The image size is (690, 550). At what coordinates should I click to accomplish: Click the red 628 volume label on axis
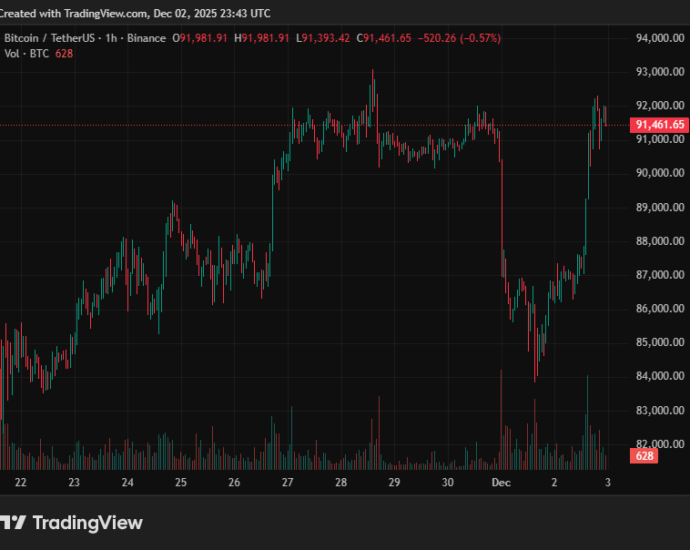(x=645, y=457)
